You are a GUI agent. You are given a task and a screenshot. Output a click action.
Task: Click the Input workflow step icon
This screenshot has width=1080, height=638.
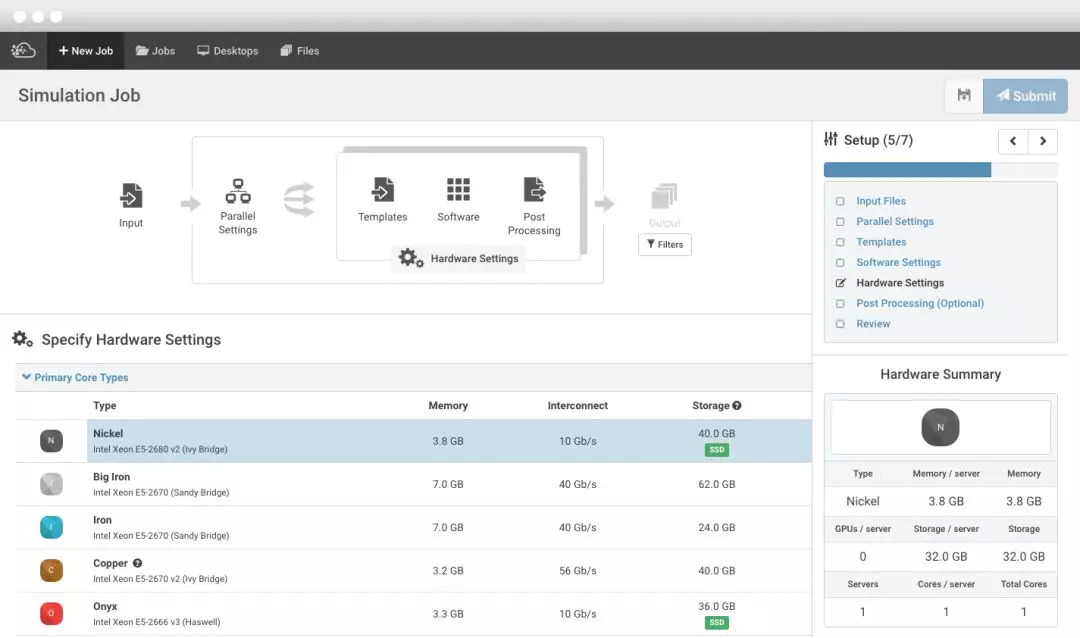[131, 195]
